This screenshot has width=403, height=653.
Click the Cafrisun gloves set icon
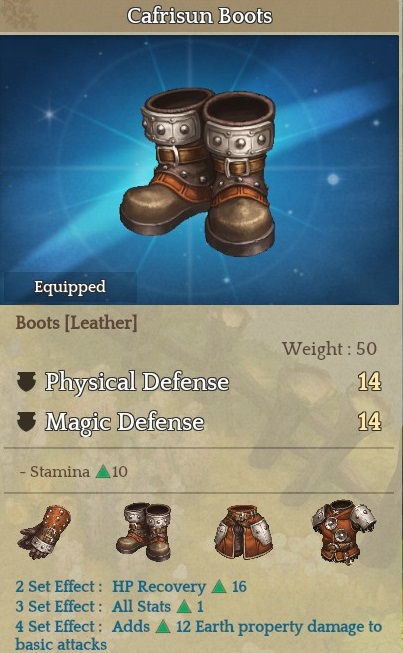[44, 532]
